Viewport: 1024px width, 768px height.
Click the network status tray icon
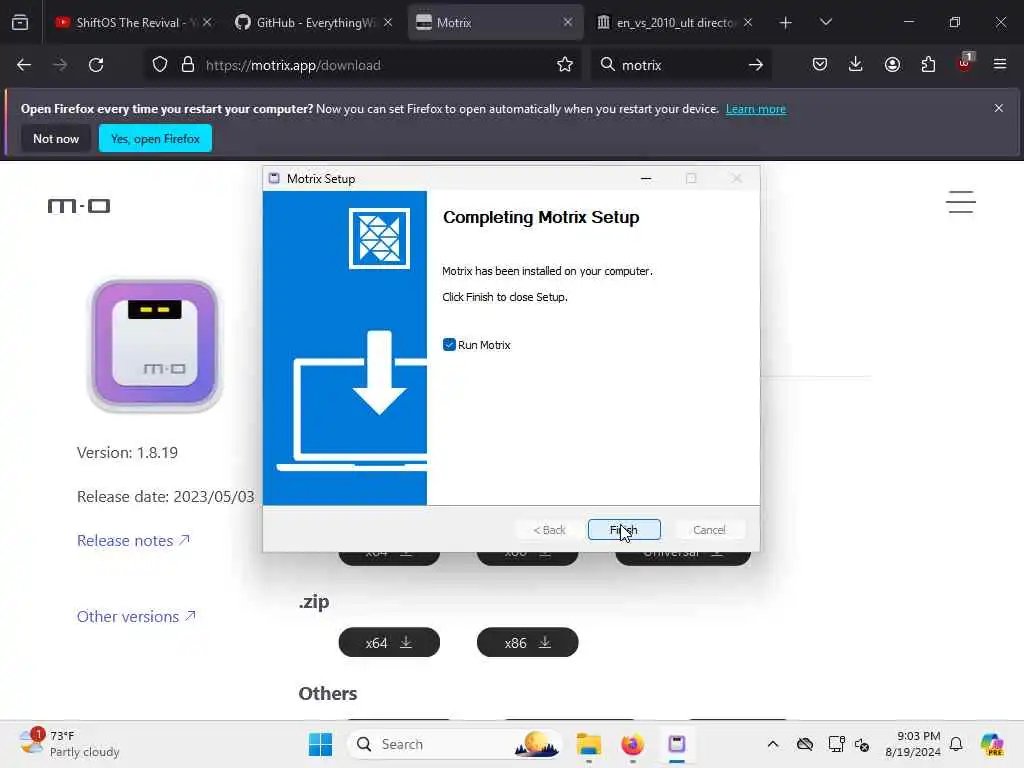837,744
